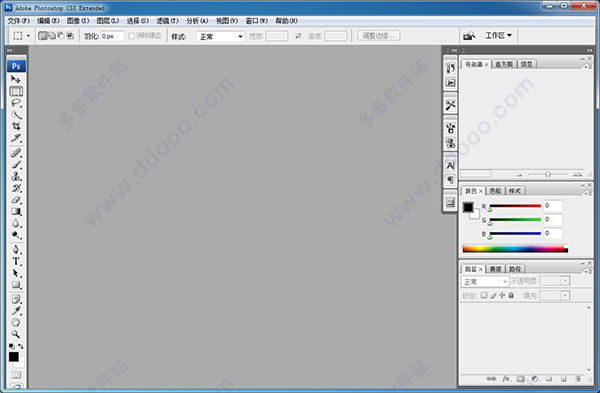Select the Move tool
Viewport: 600px width, 393px height.
(x=16, y=79)
